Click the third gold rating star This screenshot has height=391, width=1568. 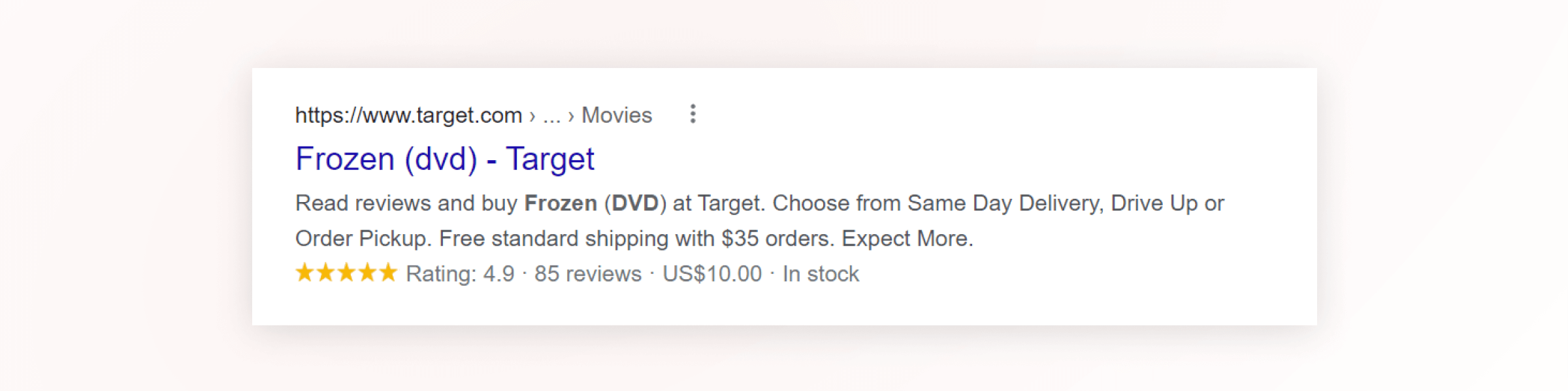click(346, 272)
